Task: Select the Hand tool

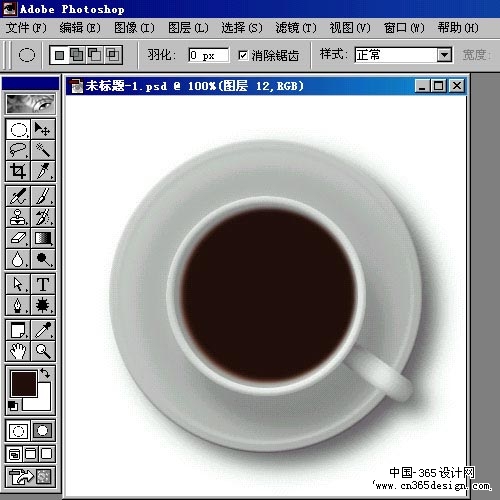Action: pos(18,351)
